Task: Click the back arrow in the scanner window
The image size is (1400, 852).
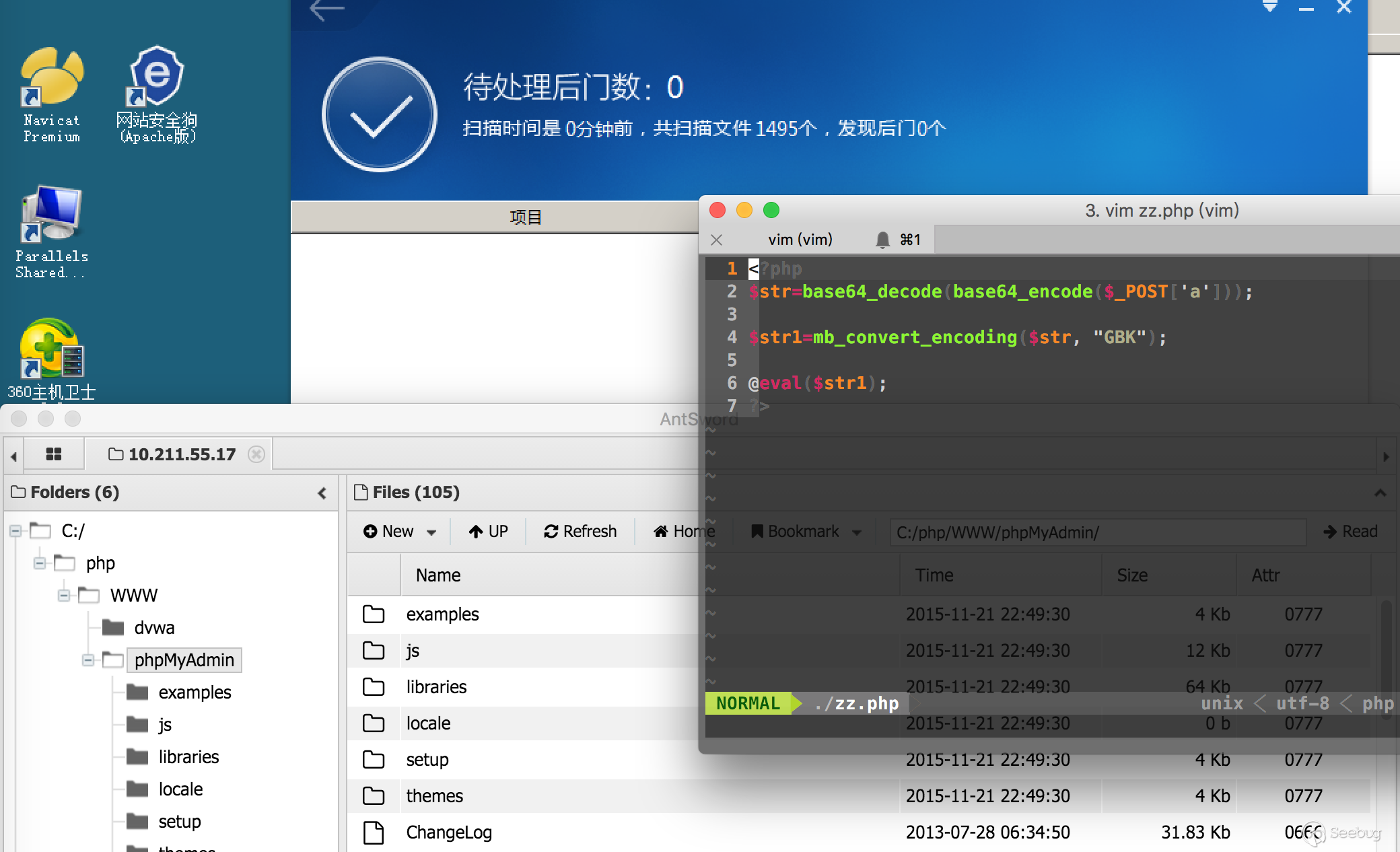Action: tap(327, 9)
